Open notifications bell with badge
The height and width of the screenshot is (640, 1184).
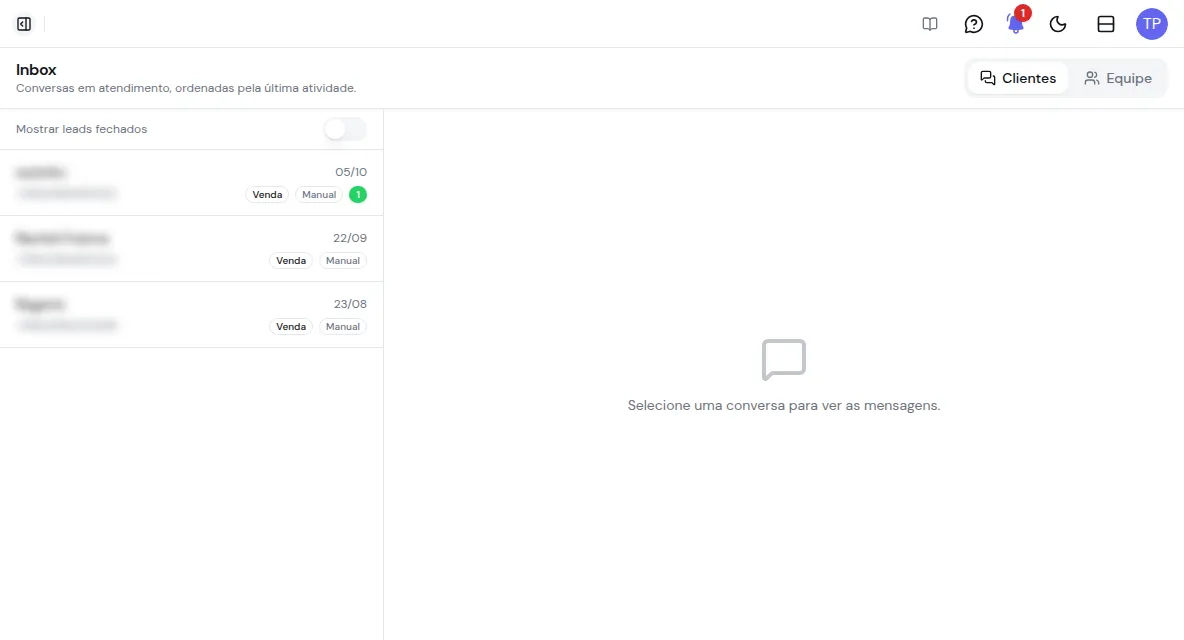click(1016, 23)
